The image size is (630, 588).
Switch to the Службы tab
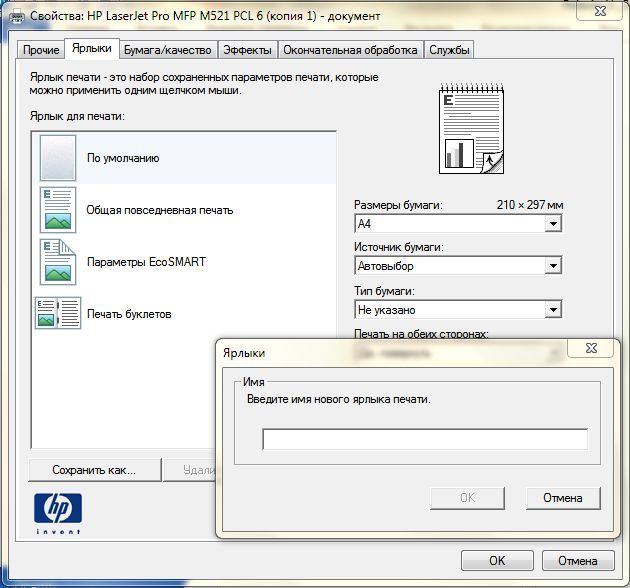tap(449, 50)
